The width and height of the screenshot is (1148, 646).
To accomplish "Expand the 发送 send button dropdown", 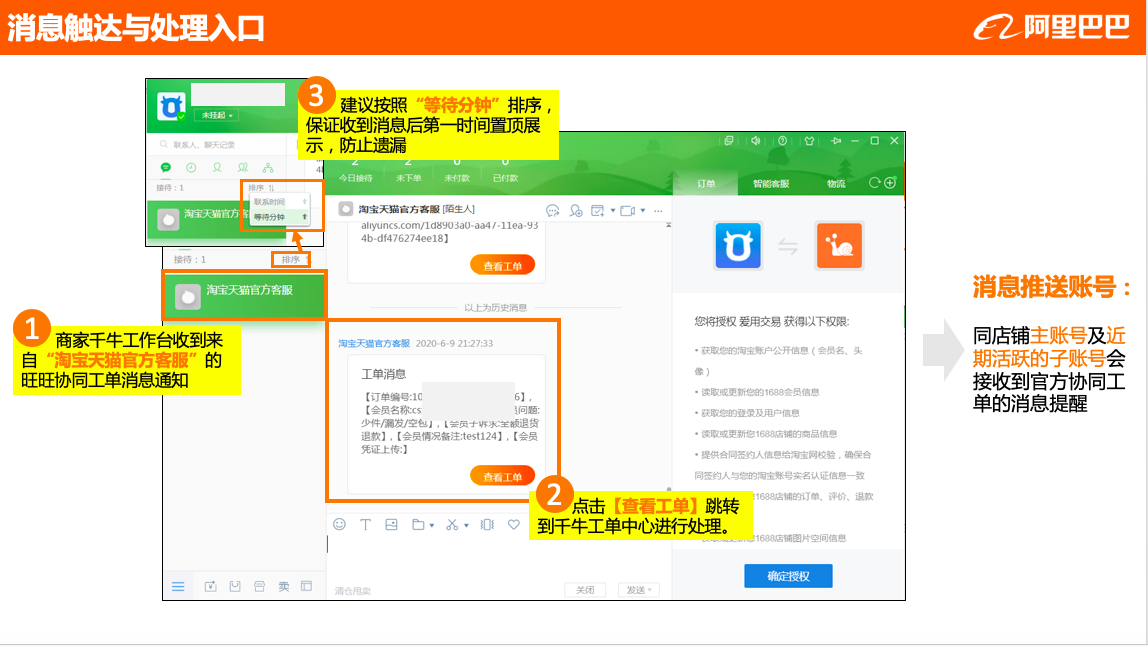I will (x=650, y=590).
